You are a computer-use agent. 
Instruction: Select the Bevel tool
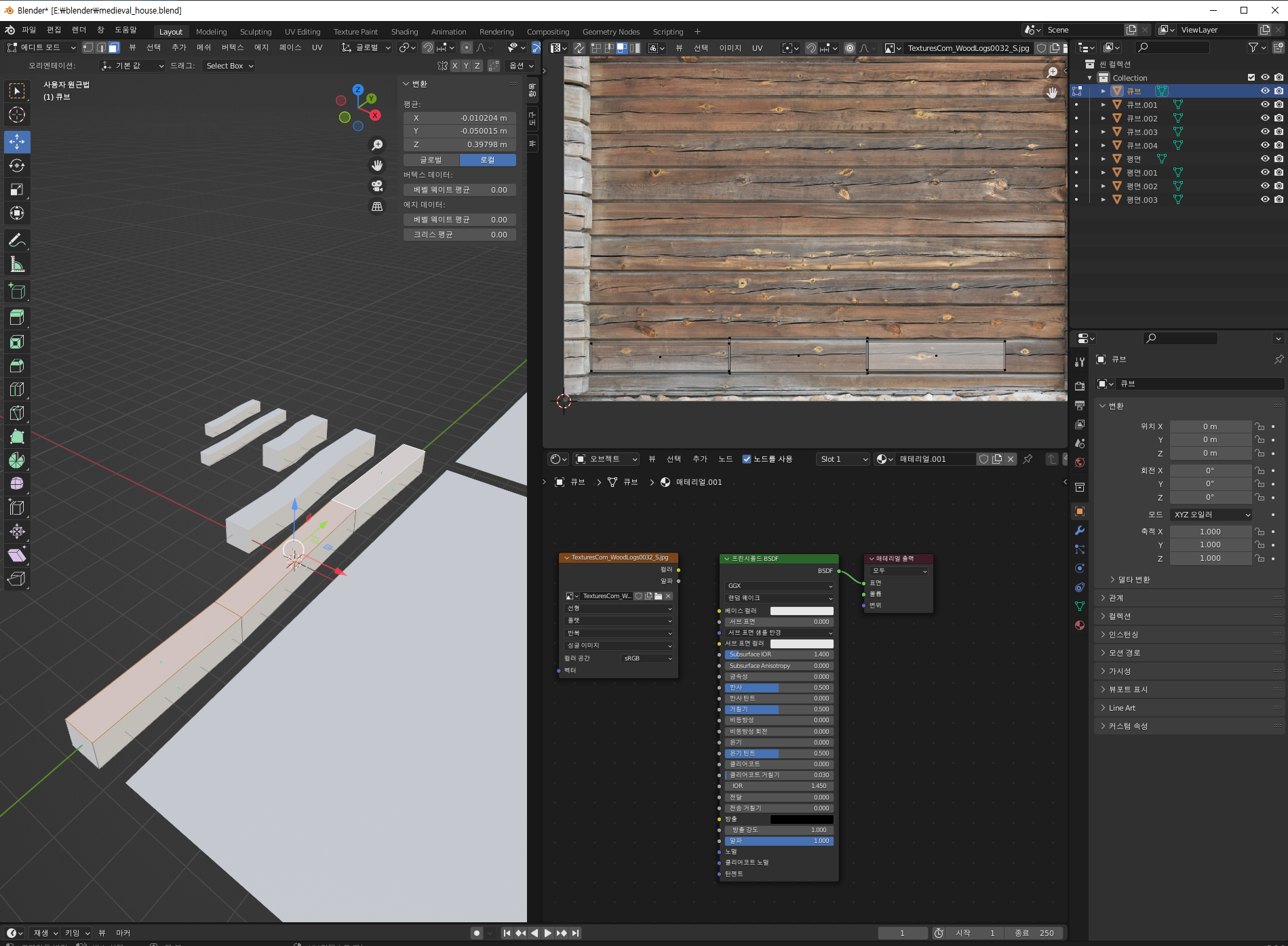click(x=17, y=366)
